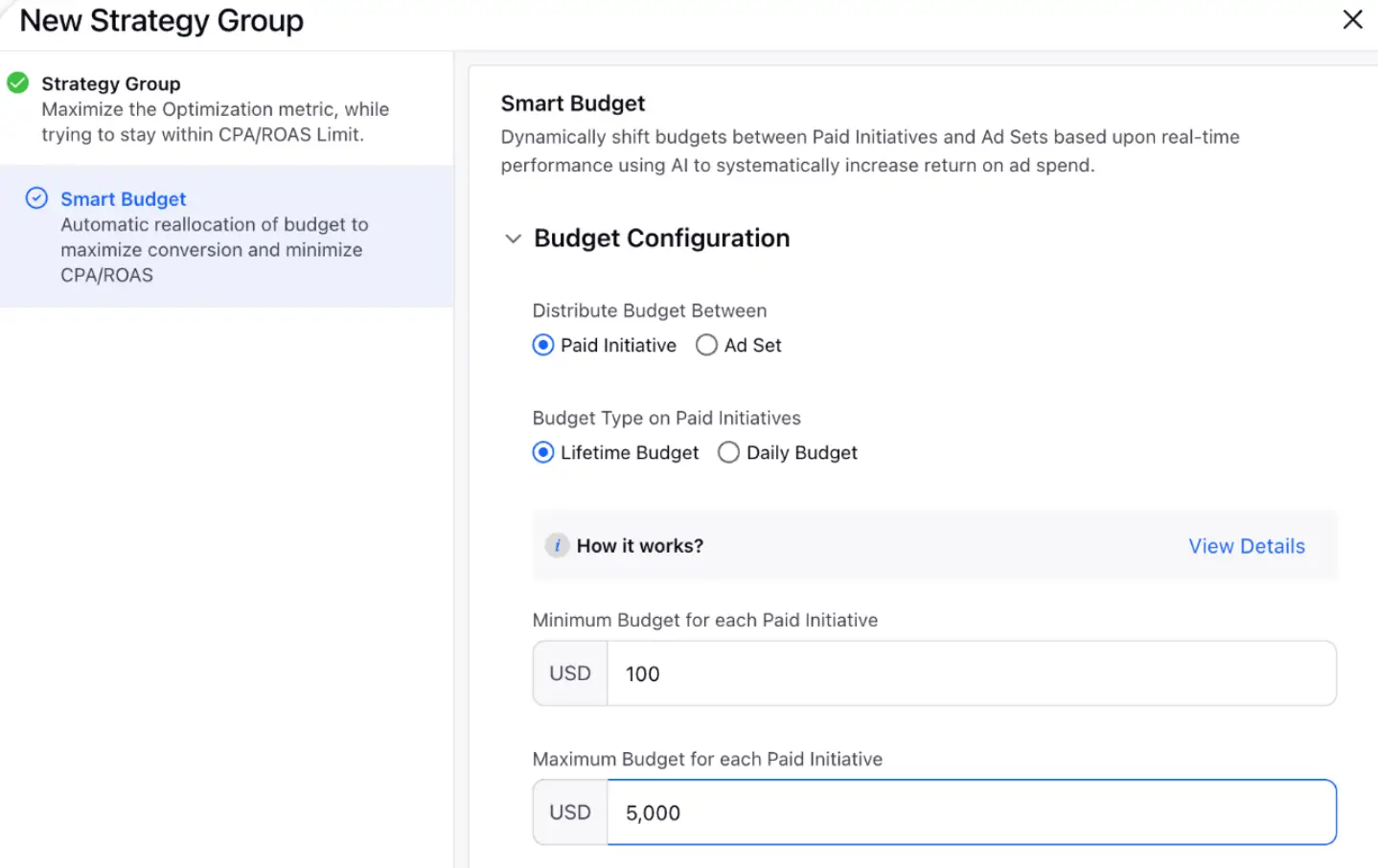Click the Smart Budget section heading
1378x868 pixels.
pos(573,103)
